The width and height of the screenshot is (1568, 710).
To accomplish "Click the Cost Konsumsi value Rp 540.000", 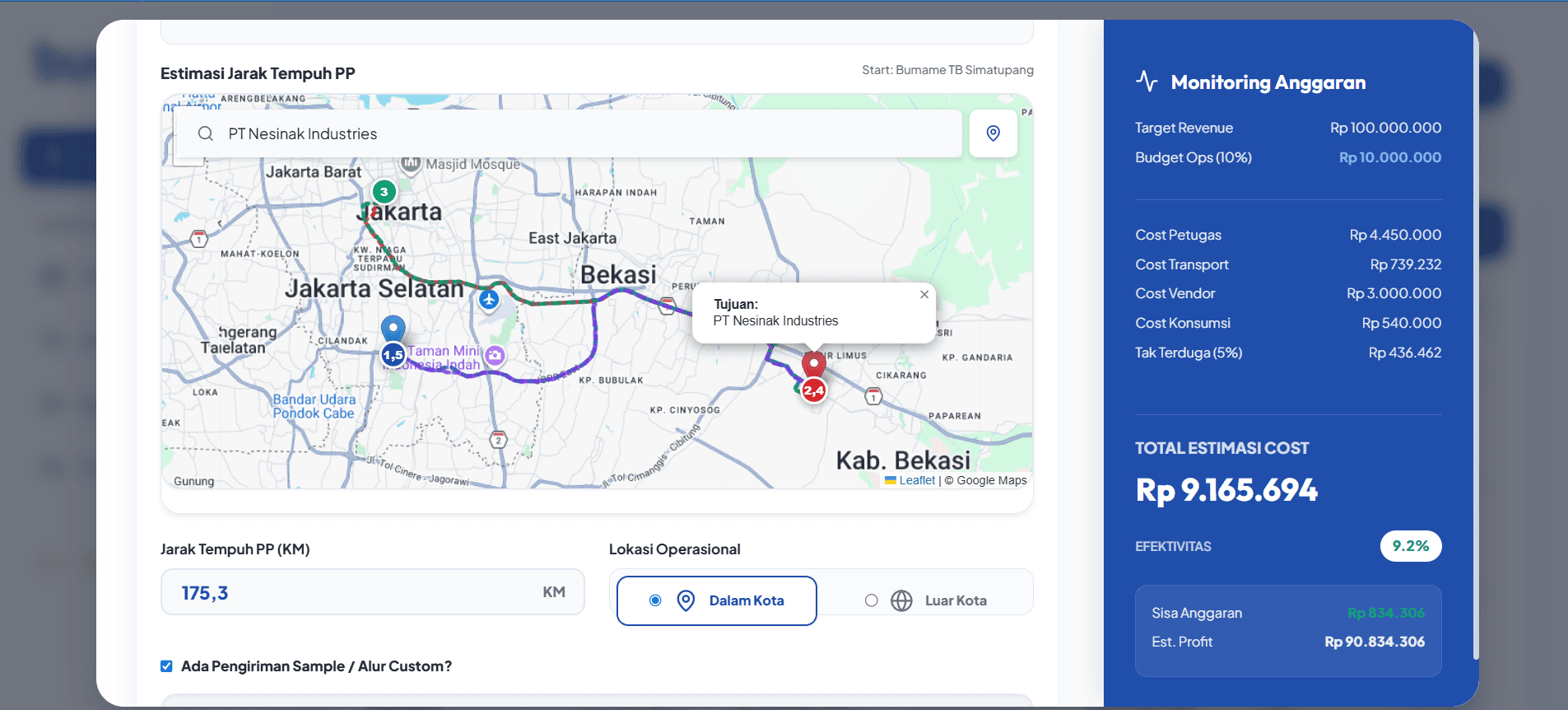I will point(1401,323).
